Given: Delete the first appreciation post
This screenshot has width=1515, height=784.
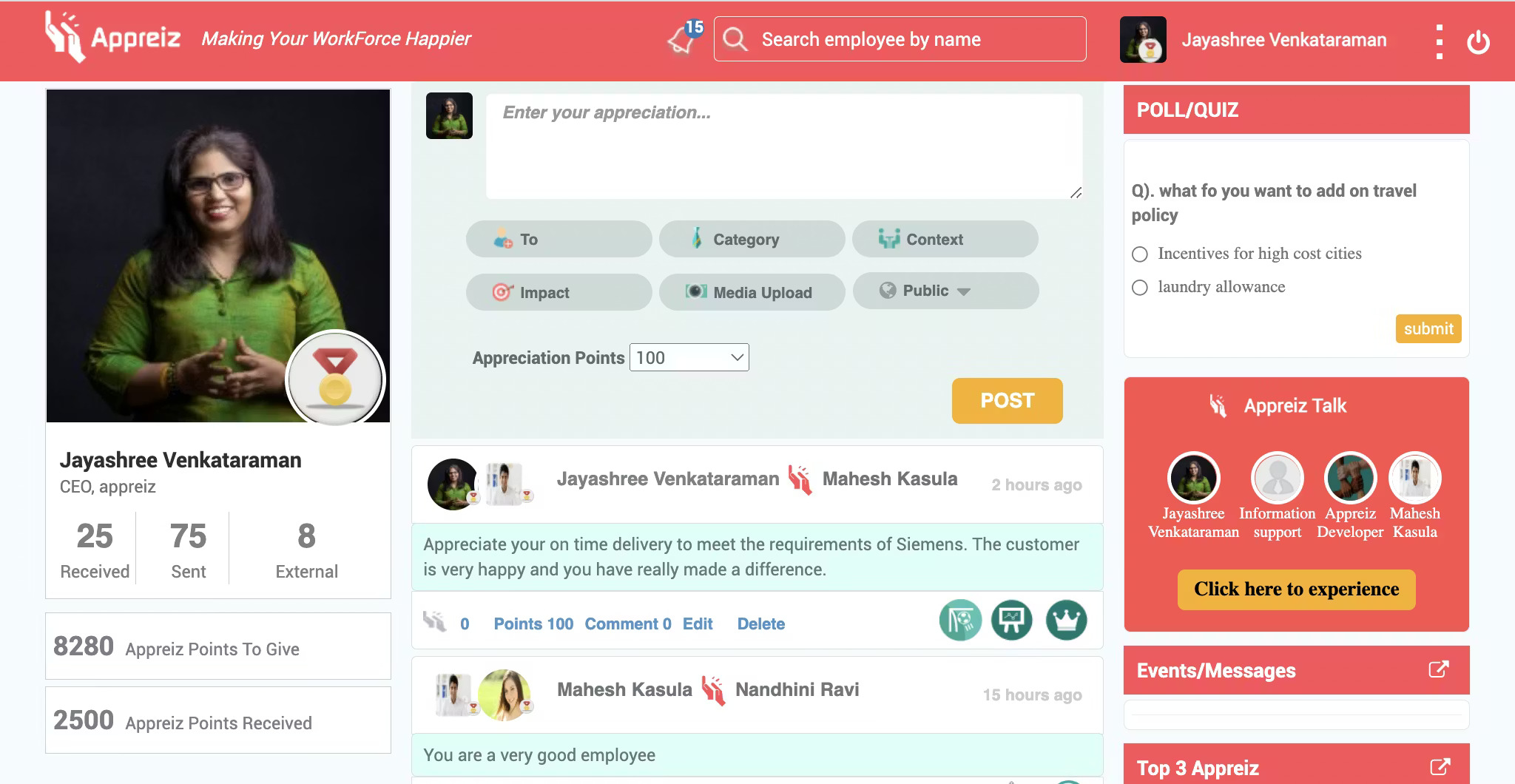Looking at the screenshot, I should [x=760, y=624].
